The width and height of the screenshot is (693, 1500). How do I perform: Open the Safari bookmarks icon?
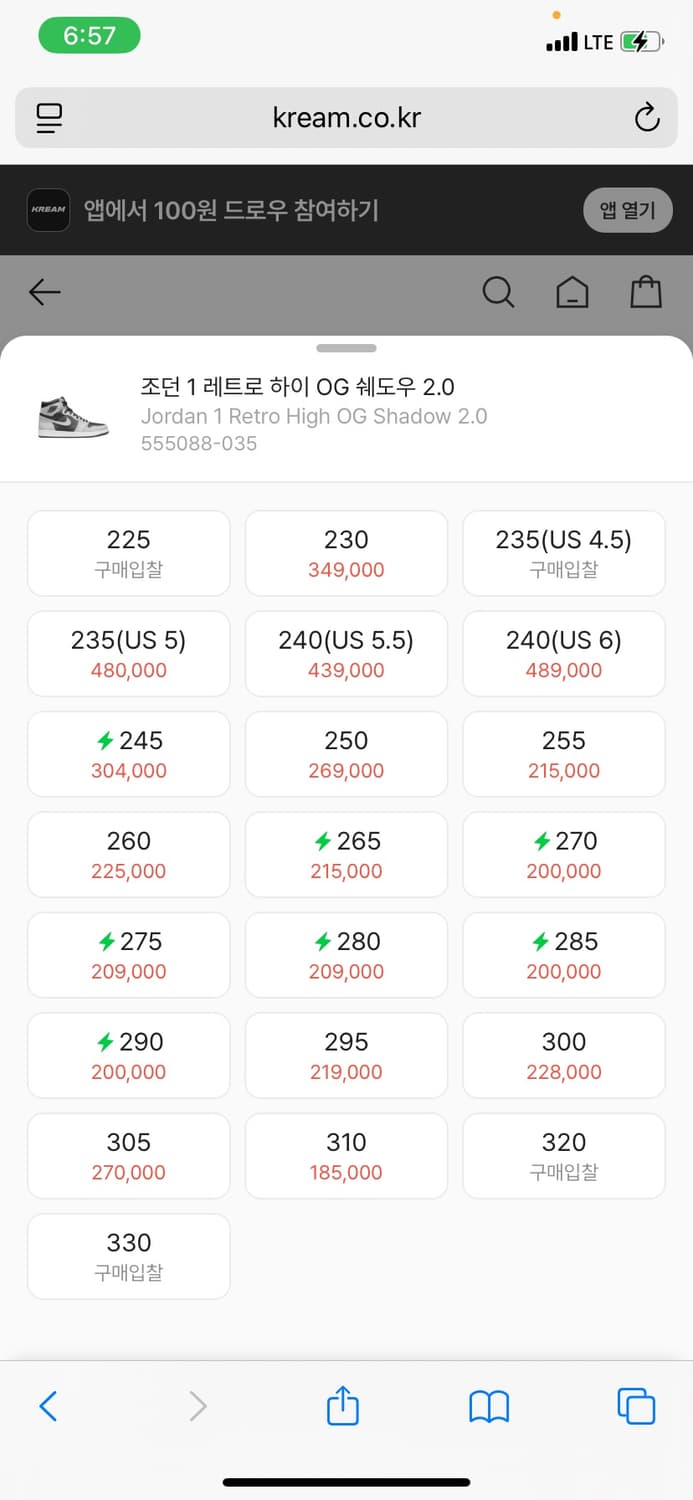tap(489, 1405)
